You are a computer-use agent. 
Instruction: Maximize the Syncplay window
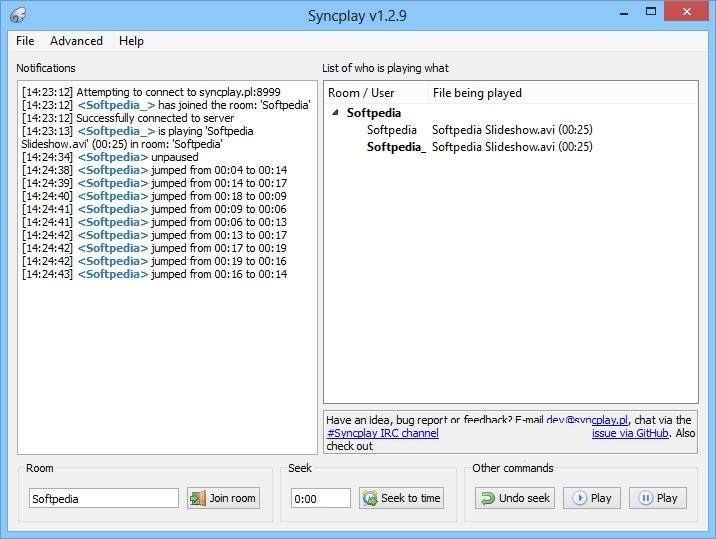click(651, 12)
